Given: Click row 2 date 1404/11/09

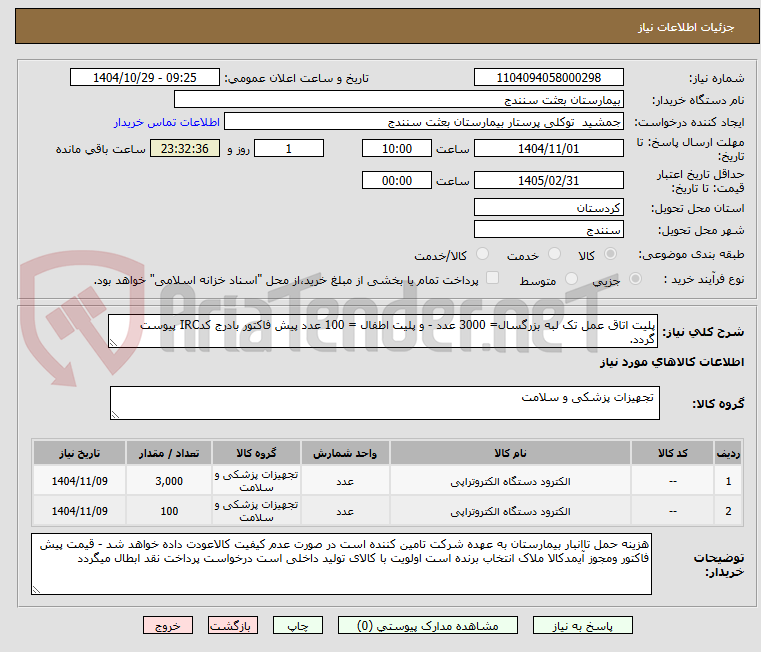Looking at the screenshot, I should 80,511.
